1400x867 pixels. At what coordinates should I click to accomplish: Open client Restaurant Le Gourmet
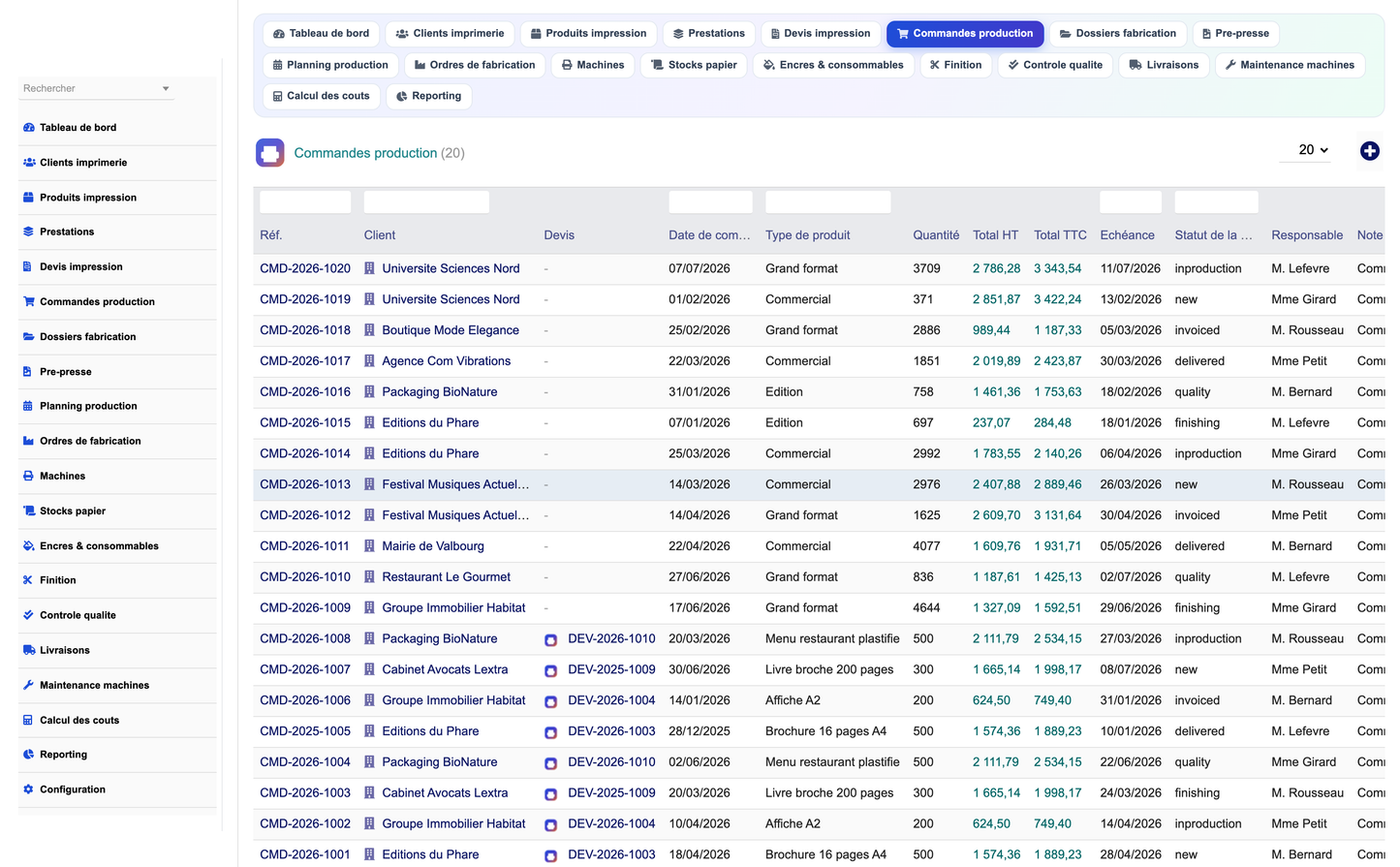446,577
